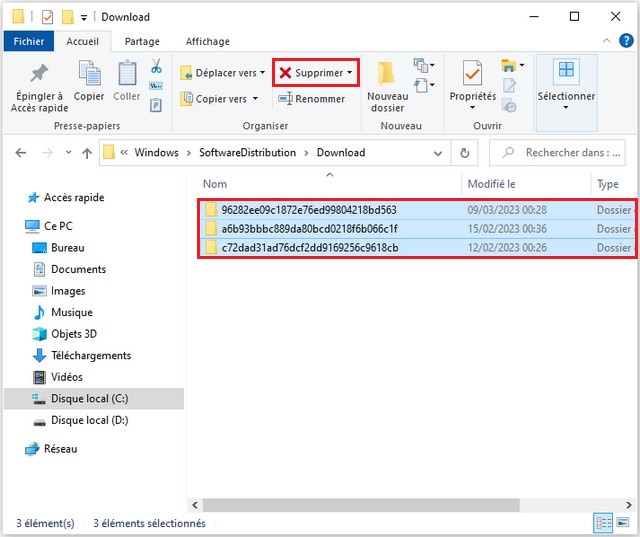Click the horizontal scrollbar left arrow
Image resolution: width=640 pixels, height=537 pixels.
click(x=195, y=505)
